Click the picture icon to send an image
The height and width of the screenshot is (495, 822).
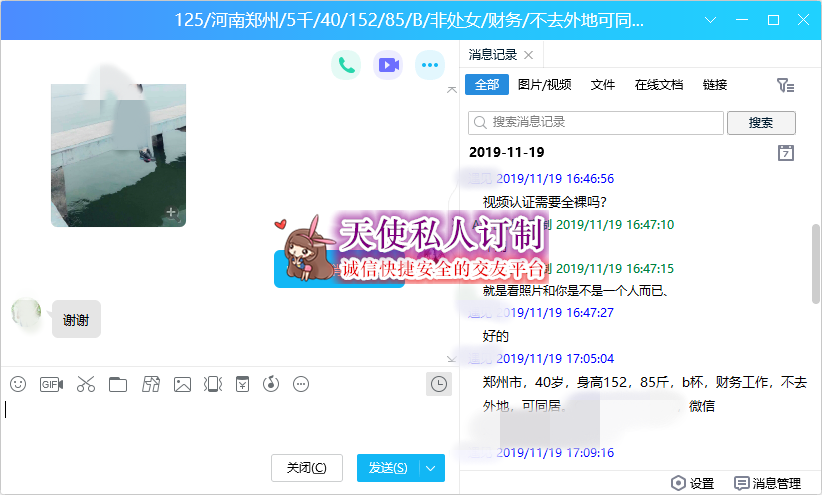click(x=182, y=384)
